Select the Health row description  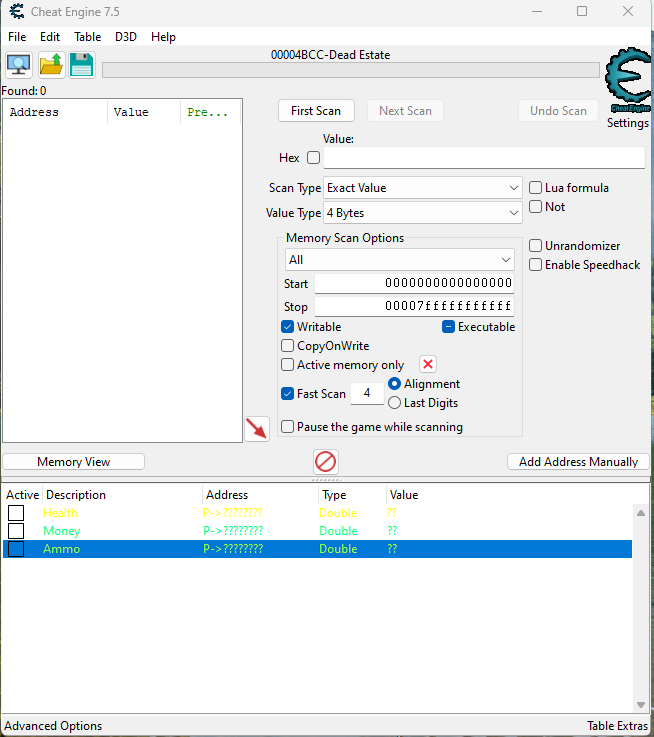pos(60,513)
